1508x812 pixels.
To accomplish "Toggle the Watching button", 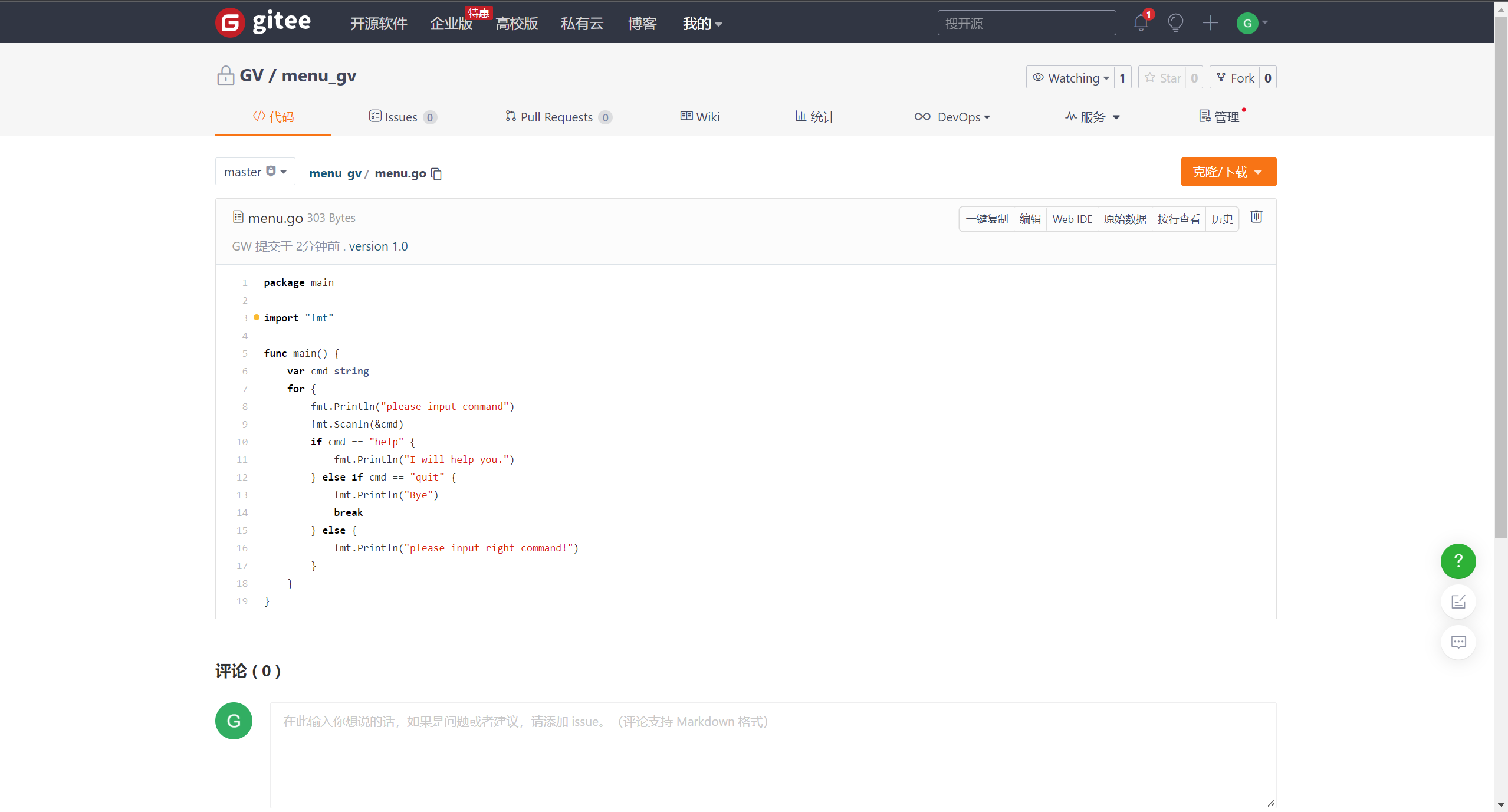I will [1071, 78].
